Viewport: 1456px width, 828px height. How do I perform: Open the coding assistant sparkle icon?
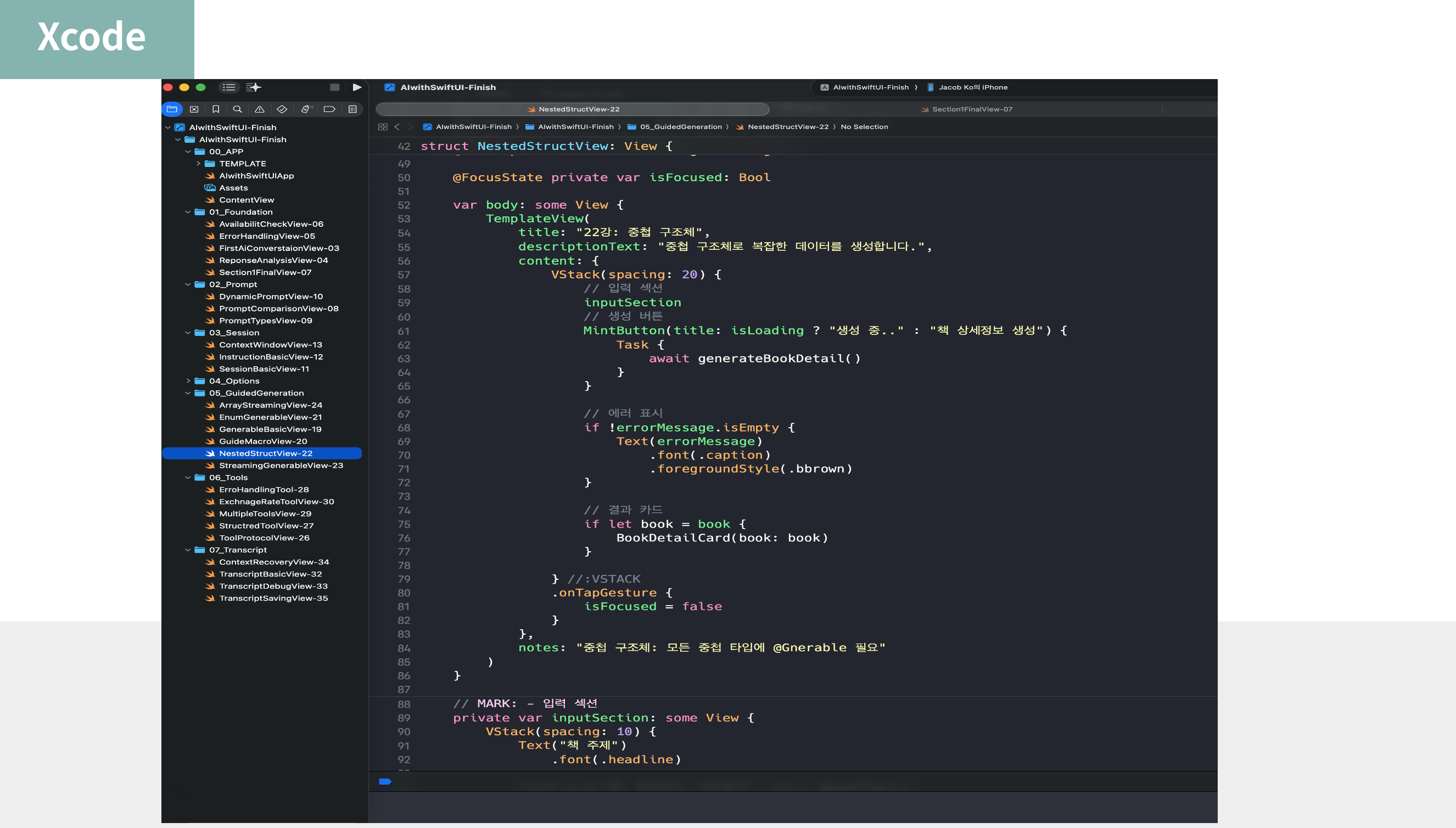254,87
